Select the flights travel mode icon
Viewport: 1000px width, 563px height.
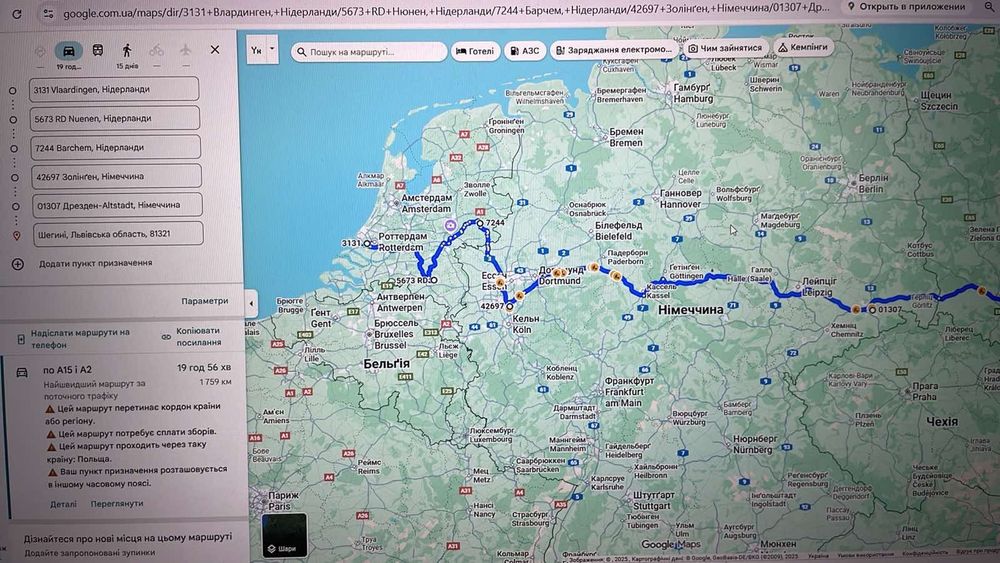click(x=185, y=49)
